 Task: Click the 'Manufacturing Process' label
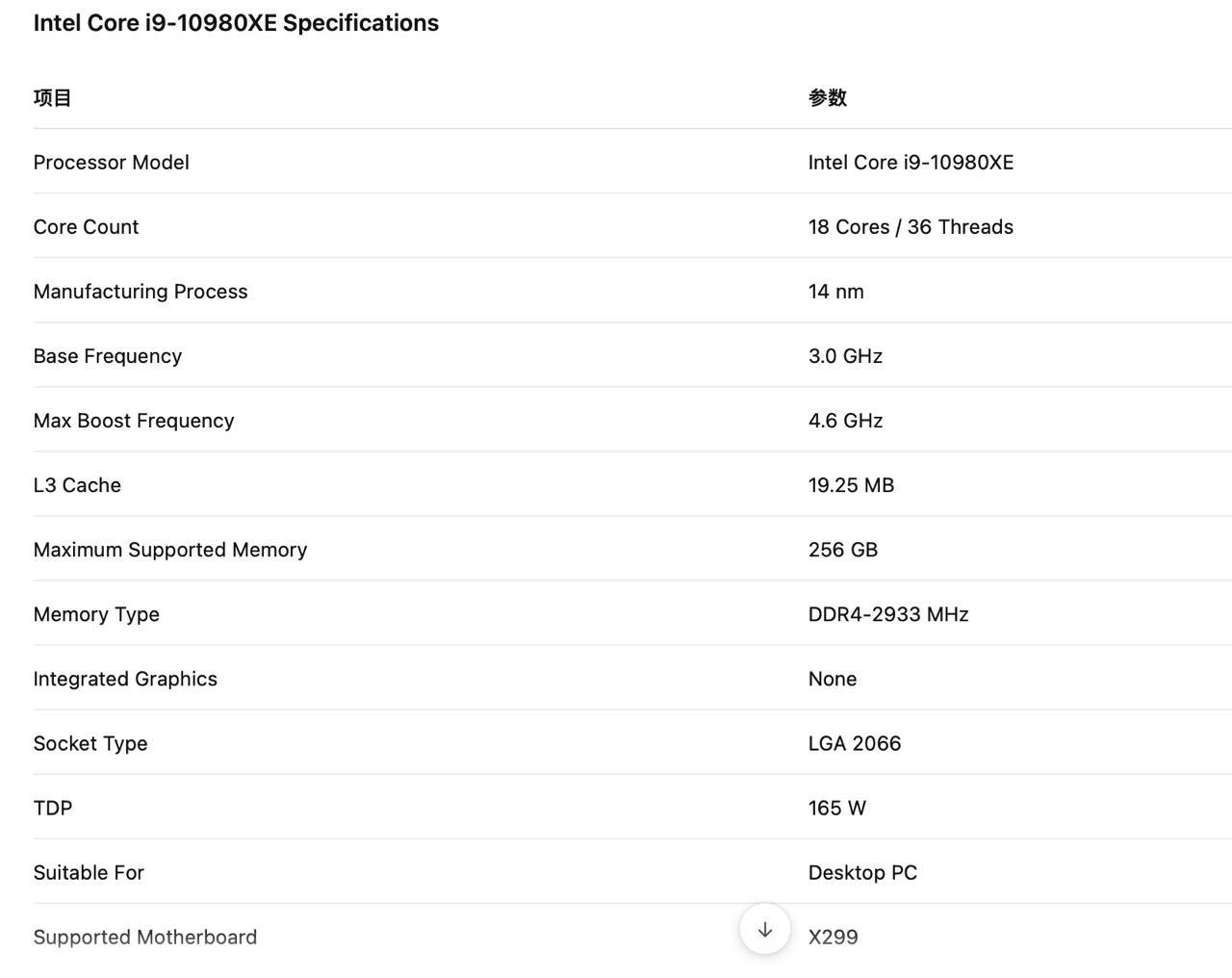tap(141, 291)
